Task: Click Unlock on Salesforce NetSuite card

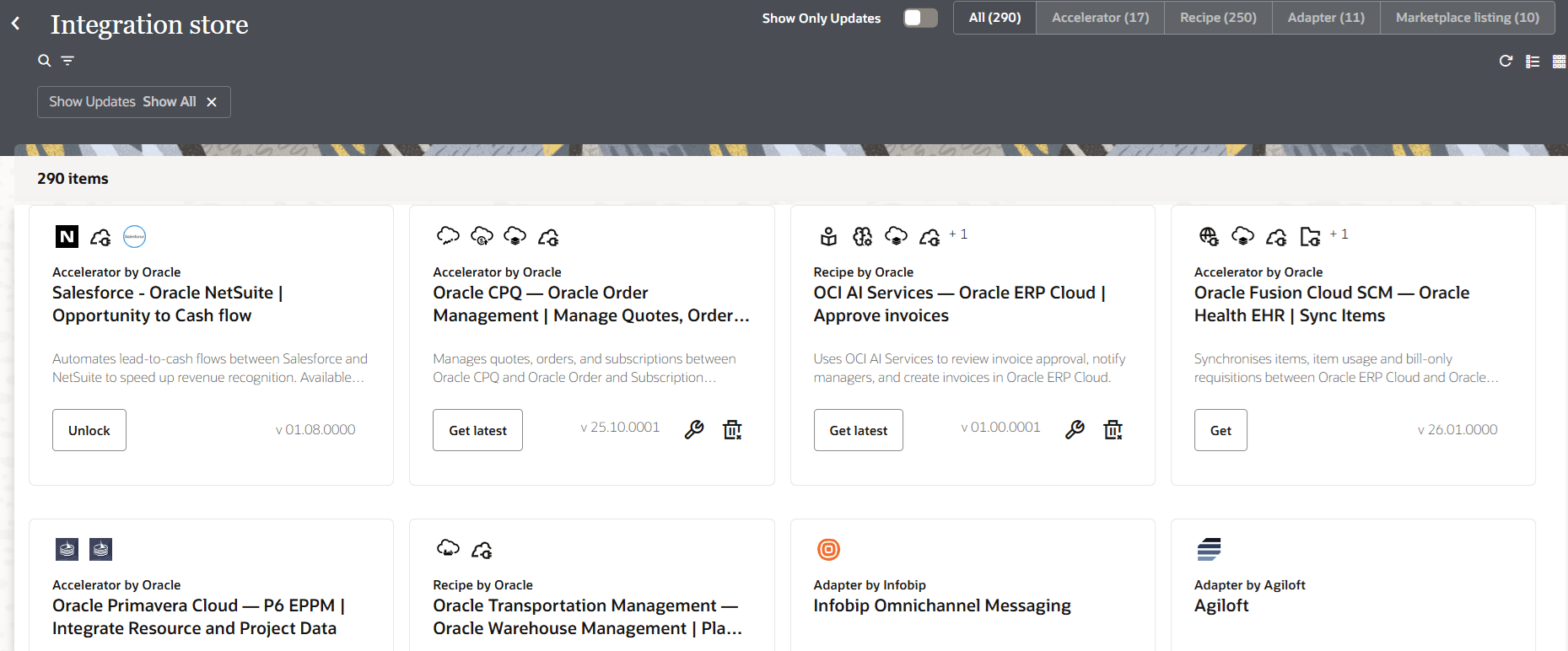Action: (89, 430)
